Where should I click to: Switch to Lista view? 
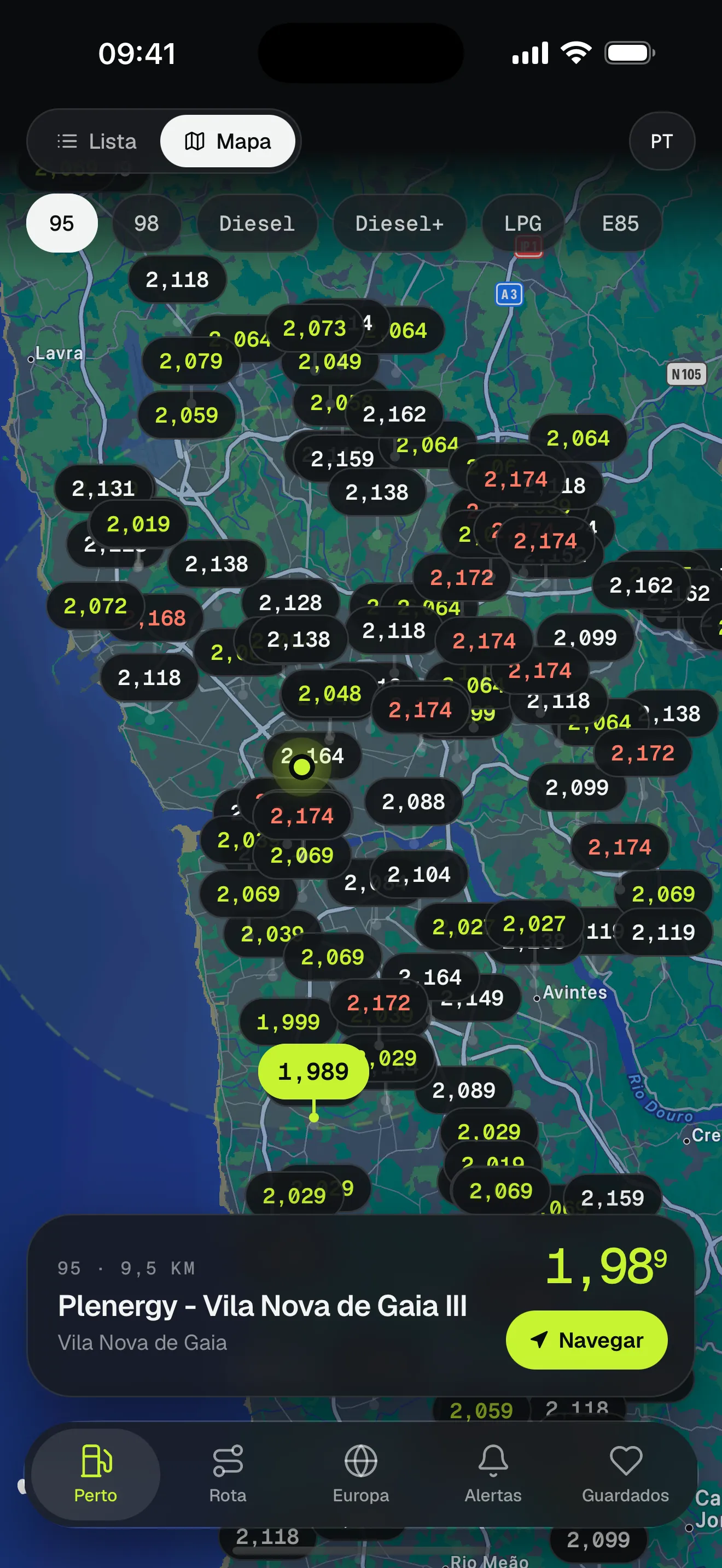pos(97,141)
